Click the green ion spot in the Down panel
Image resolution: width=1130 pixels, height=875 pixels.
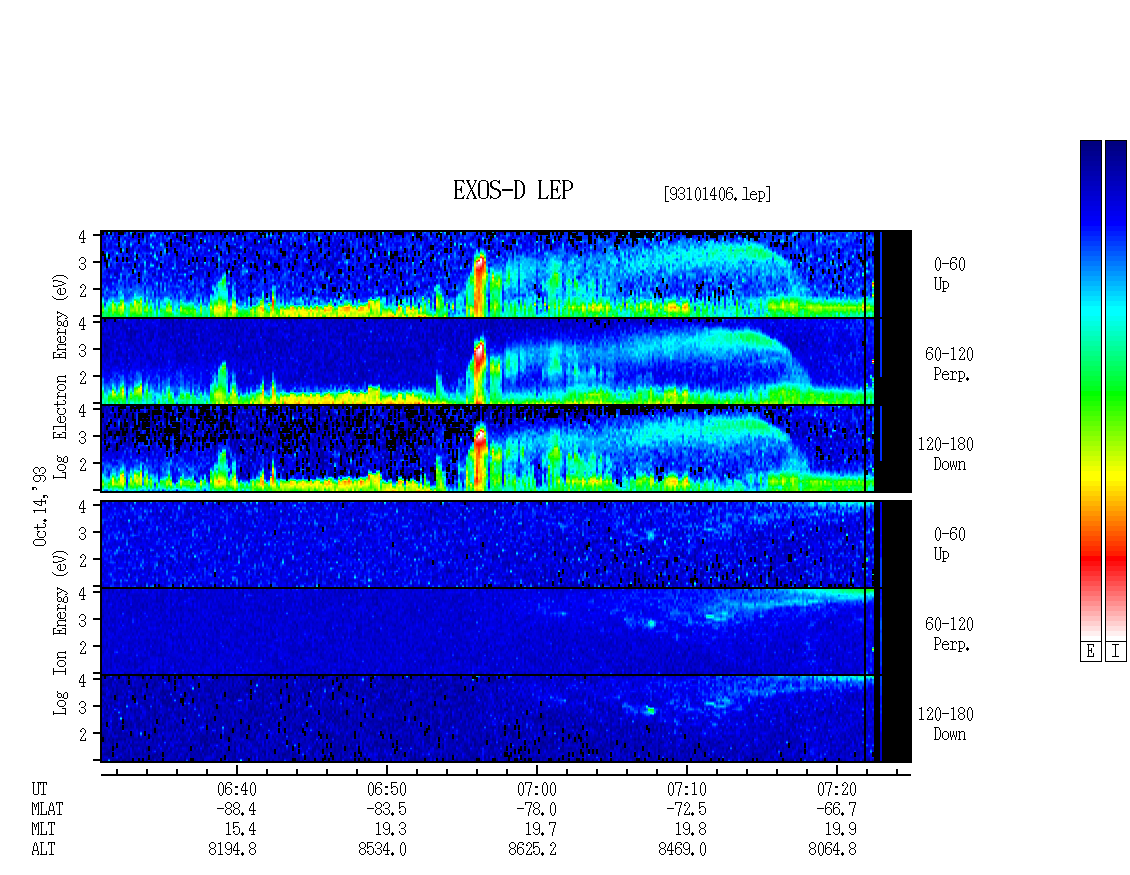click(651, 711)
